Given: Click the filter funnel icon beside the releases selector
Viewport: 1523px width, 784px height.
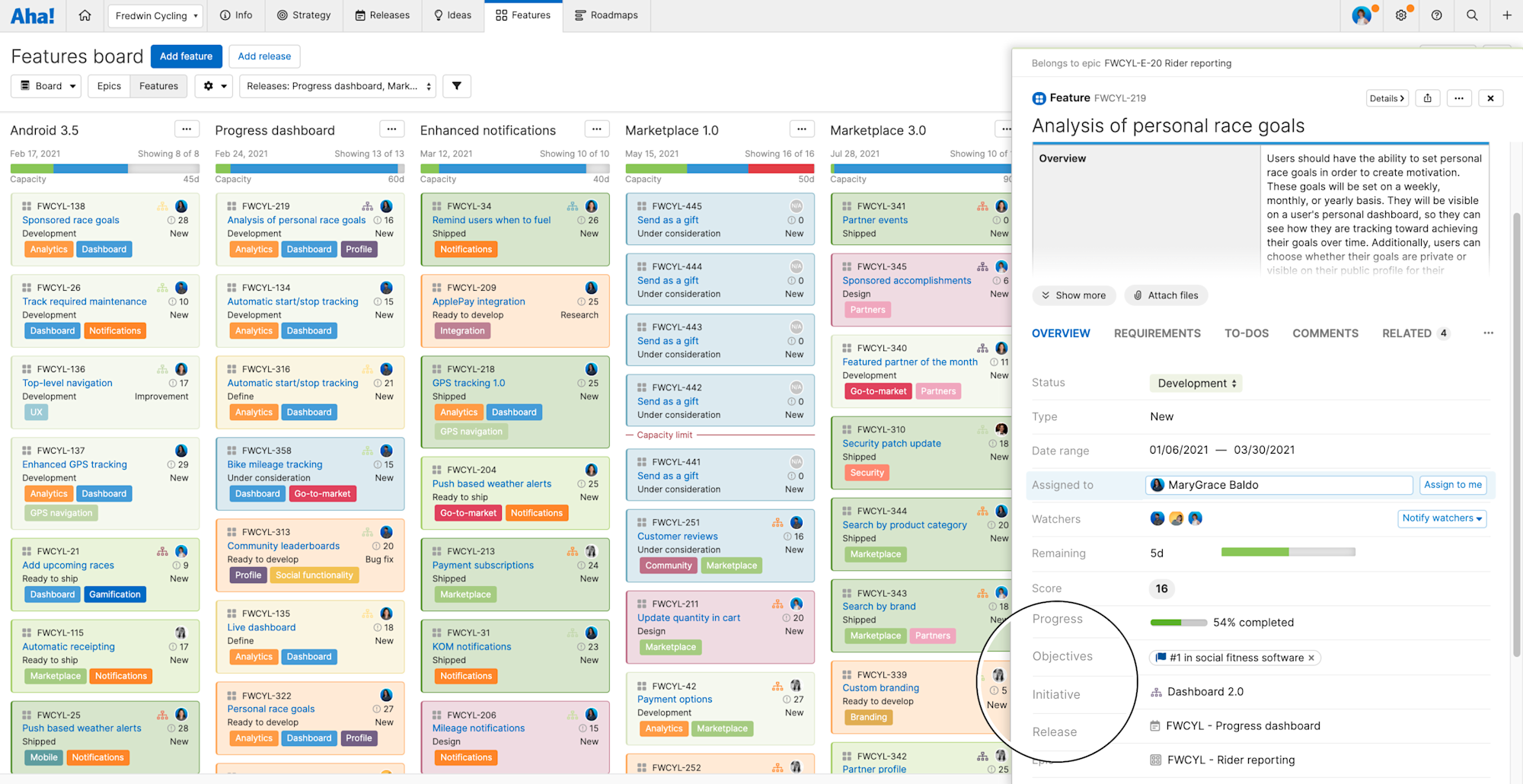Looking at the screenshot, I should pyautogui.click(x=456, y=86).
